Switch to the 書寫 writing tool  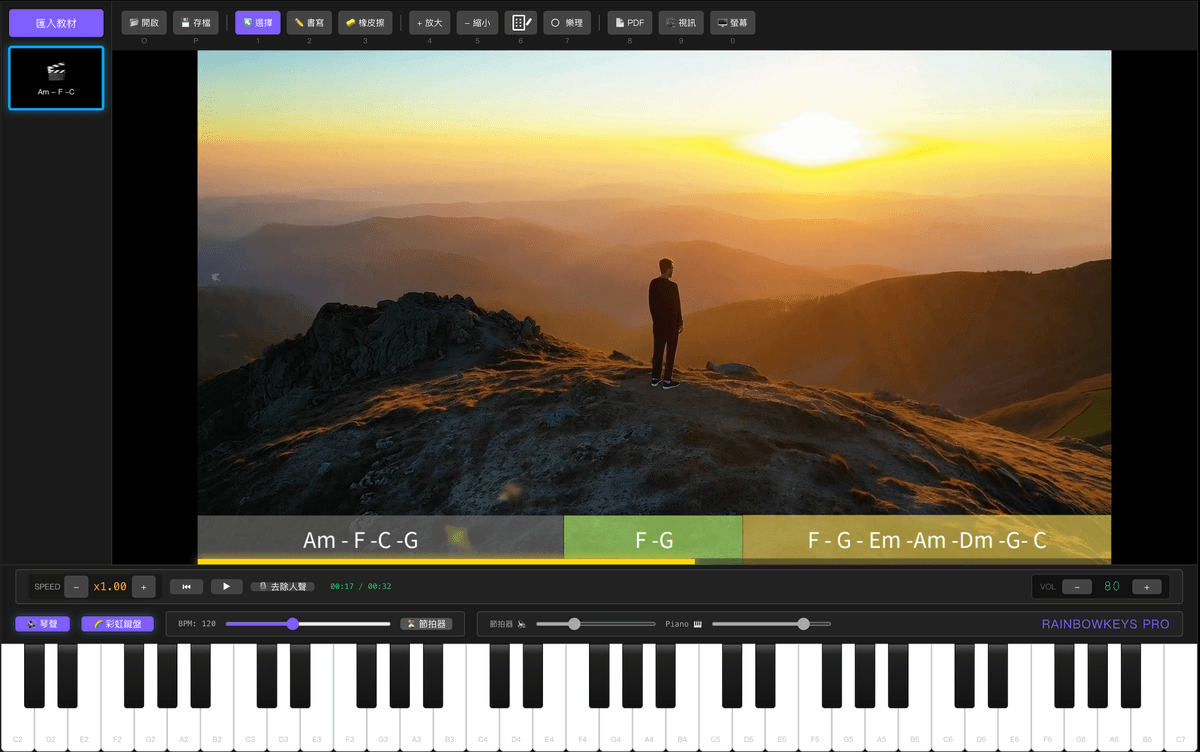pyautogui.click(x=309, y=21)
